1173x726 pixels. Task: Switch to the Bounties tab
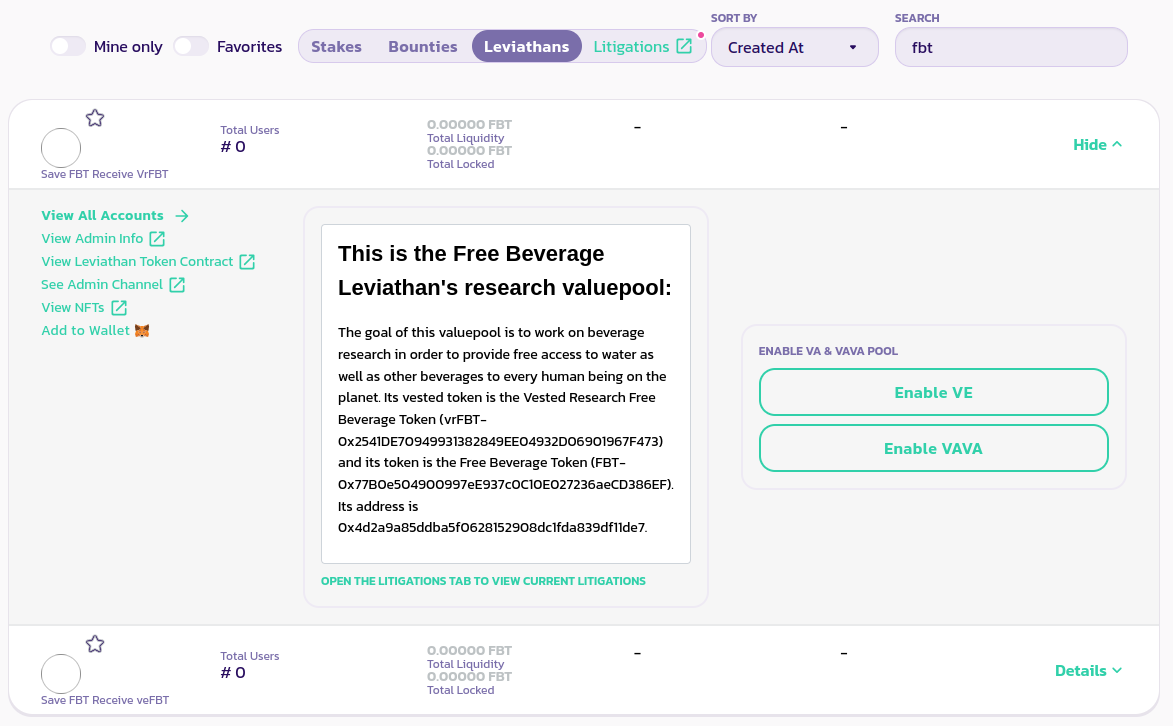[x=423, y=47]
